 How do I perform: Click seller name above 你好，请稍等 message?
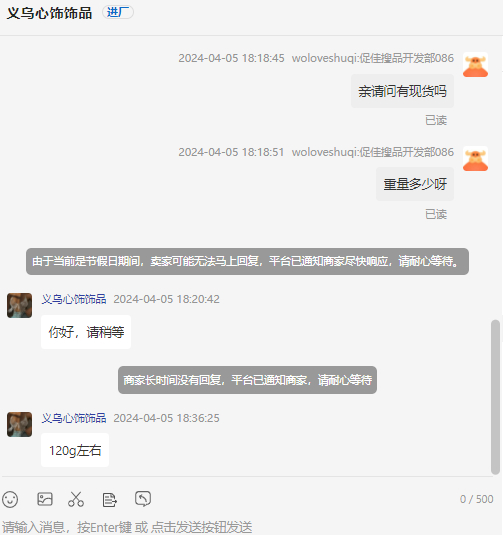point(74,299)
